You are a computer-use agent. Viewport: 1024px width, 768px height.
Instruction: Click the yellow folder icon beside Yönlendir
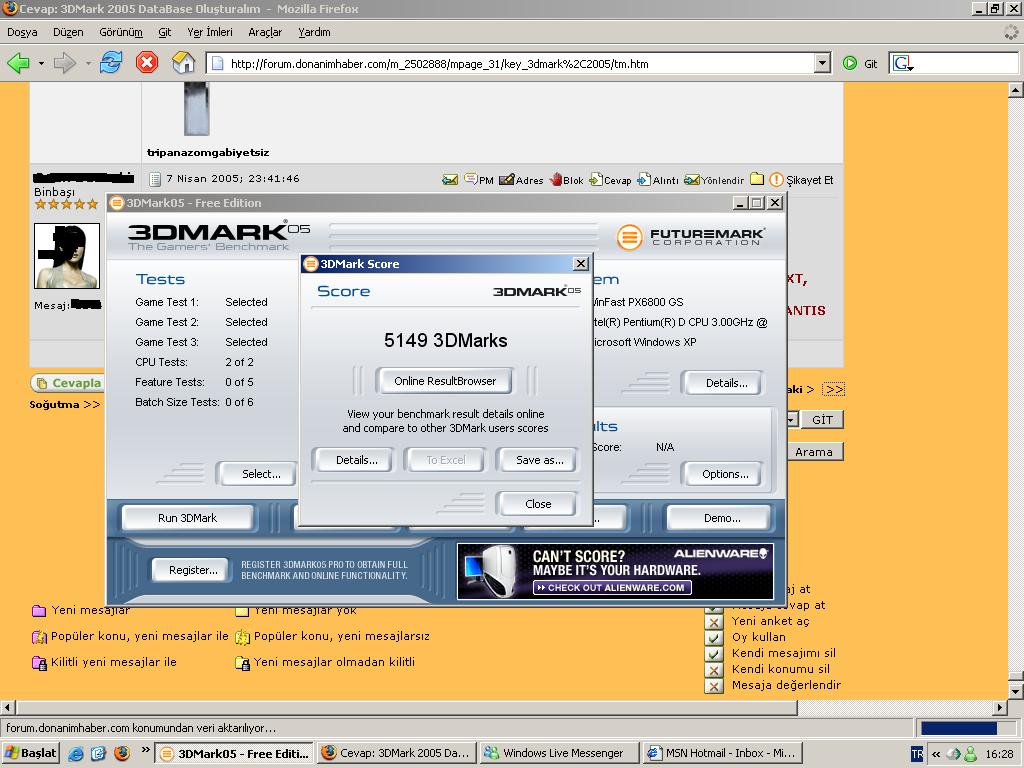click(757, 179)
